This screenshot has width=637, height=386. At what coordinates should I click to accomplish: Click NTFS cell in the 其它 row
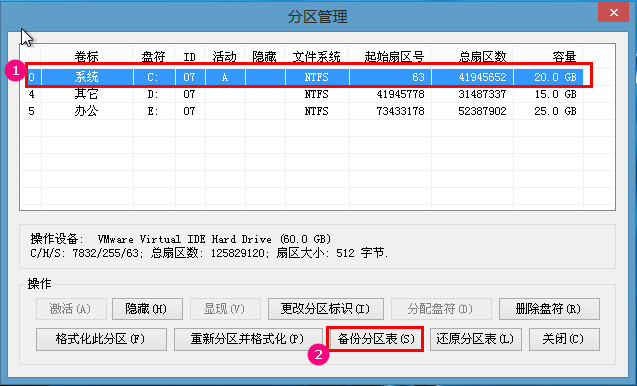pyautogui.click(x=316, y=94)
